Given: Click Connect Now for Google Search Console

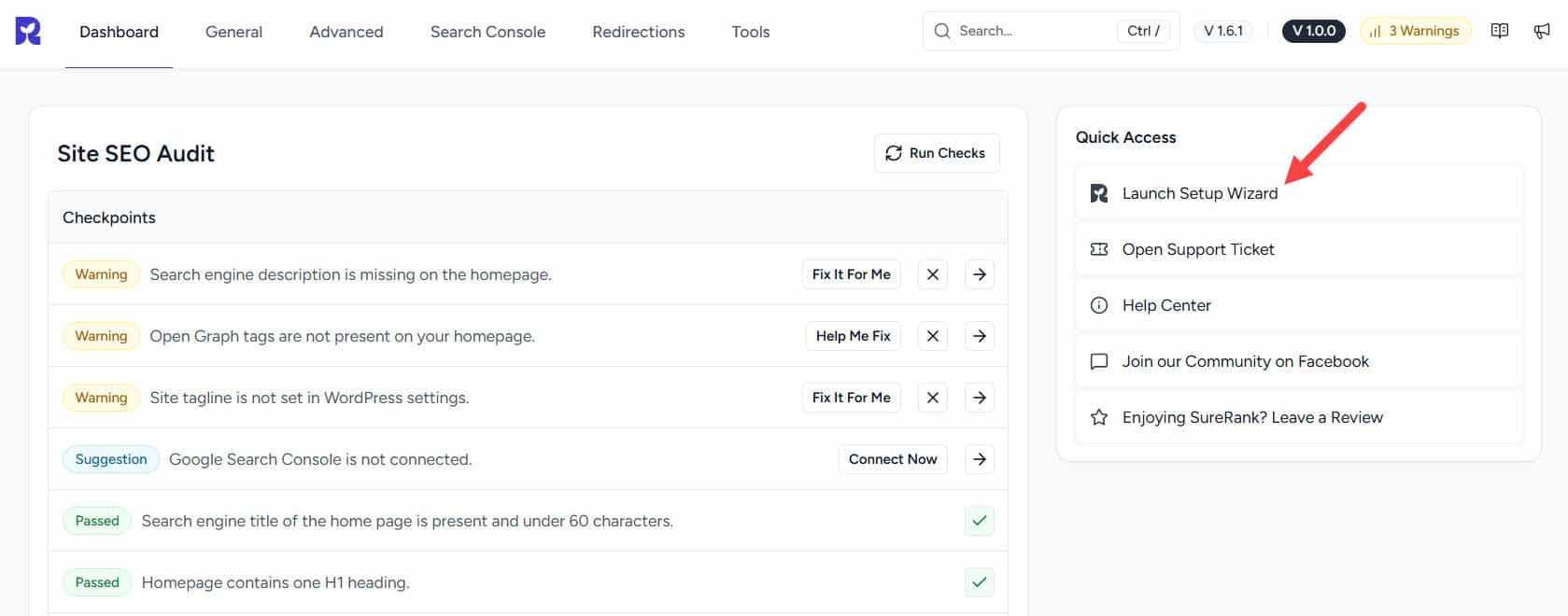Looking at the screenshot, I should (892, 459).
